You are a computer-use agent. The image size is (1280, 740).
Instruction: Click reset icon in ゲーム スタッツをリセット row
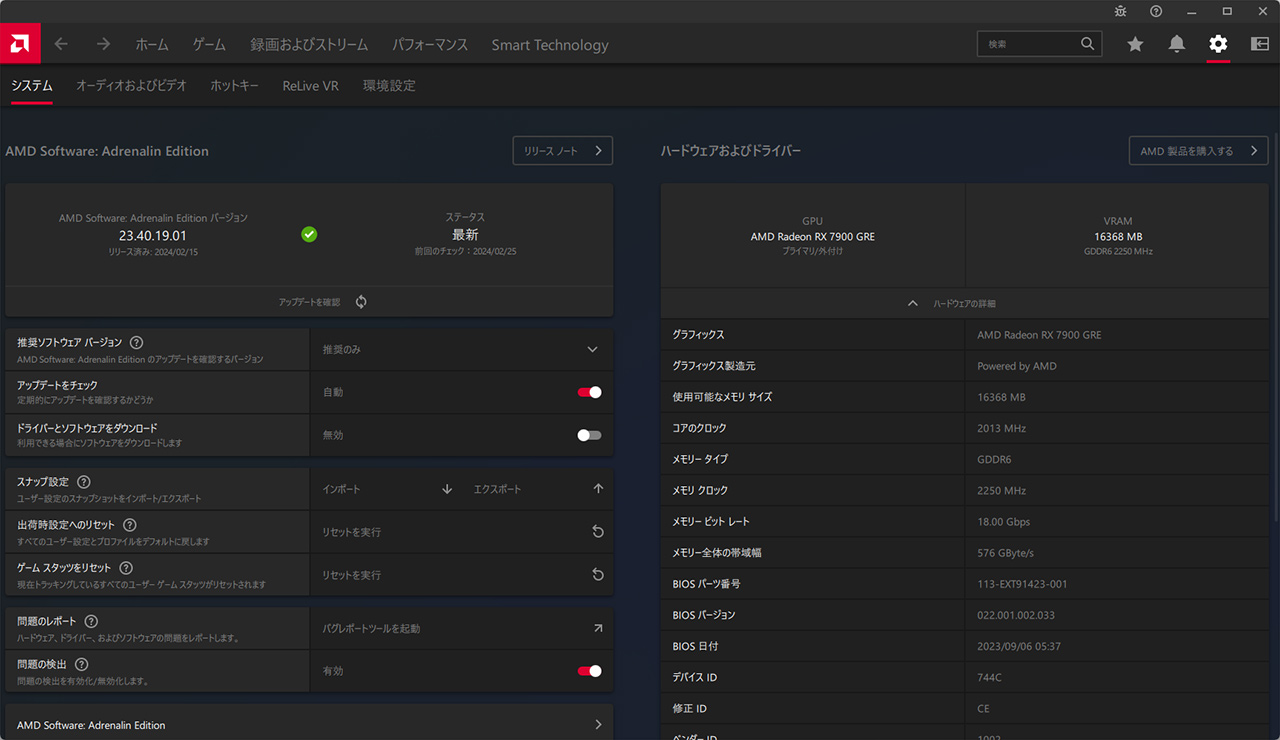(598, 575)
